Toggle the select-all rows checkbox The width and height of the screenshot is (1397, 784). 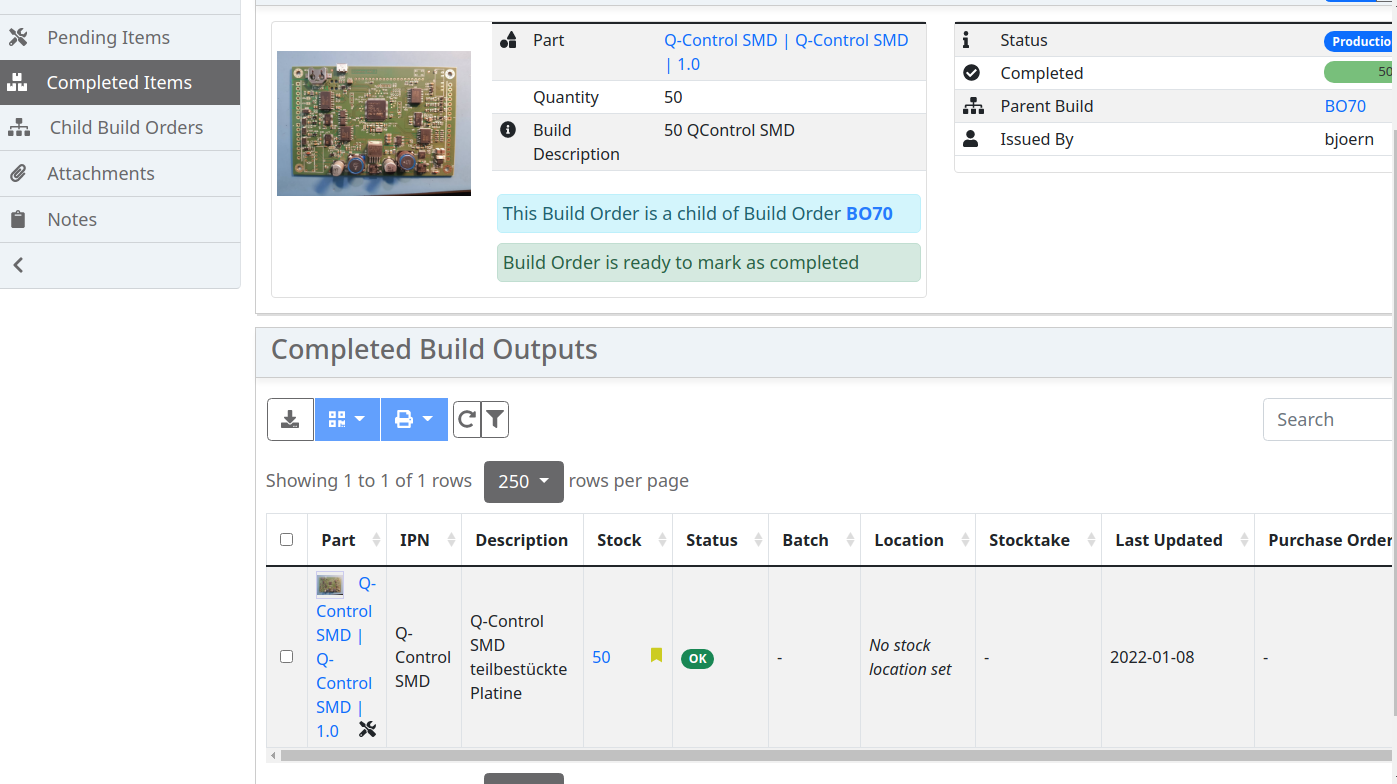coord(287,540)
